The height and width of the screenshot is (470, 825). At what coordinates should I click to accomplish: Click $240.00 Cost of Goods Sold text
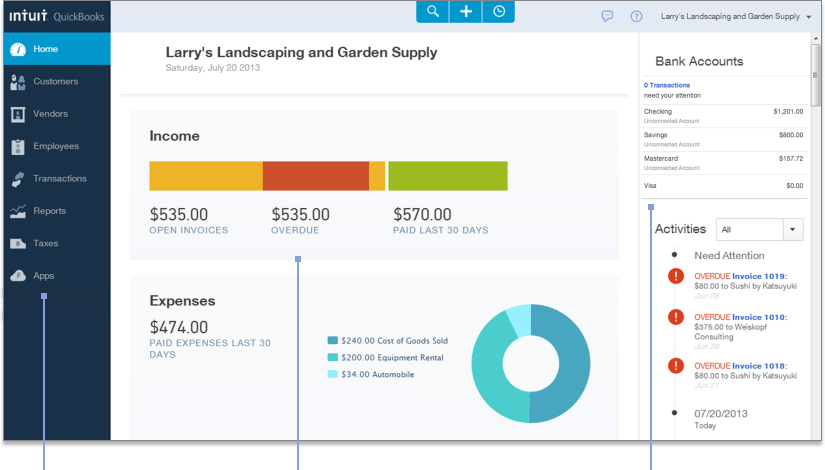(395, 341)
